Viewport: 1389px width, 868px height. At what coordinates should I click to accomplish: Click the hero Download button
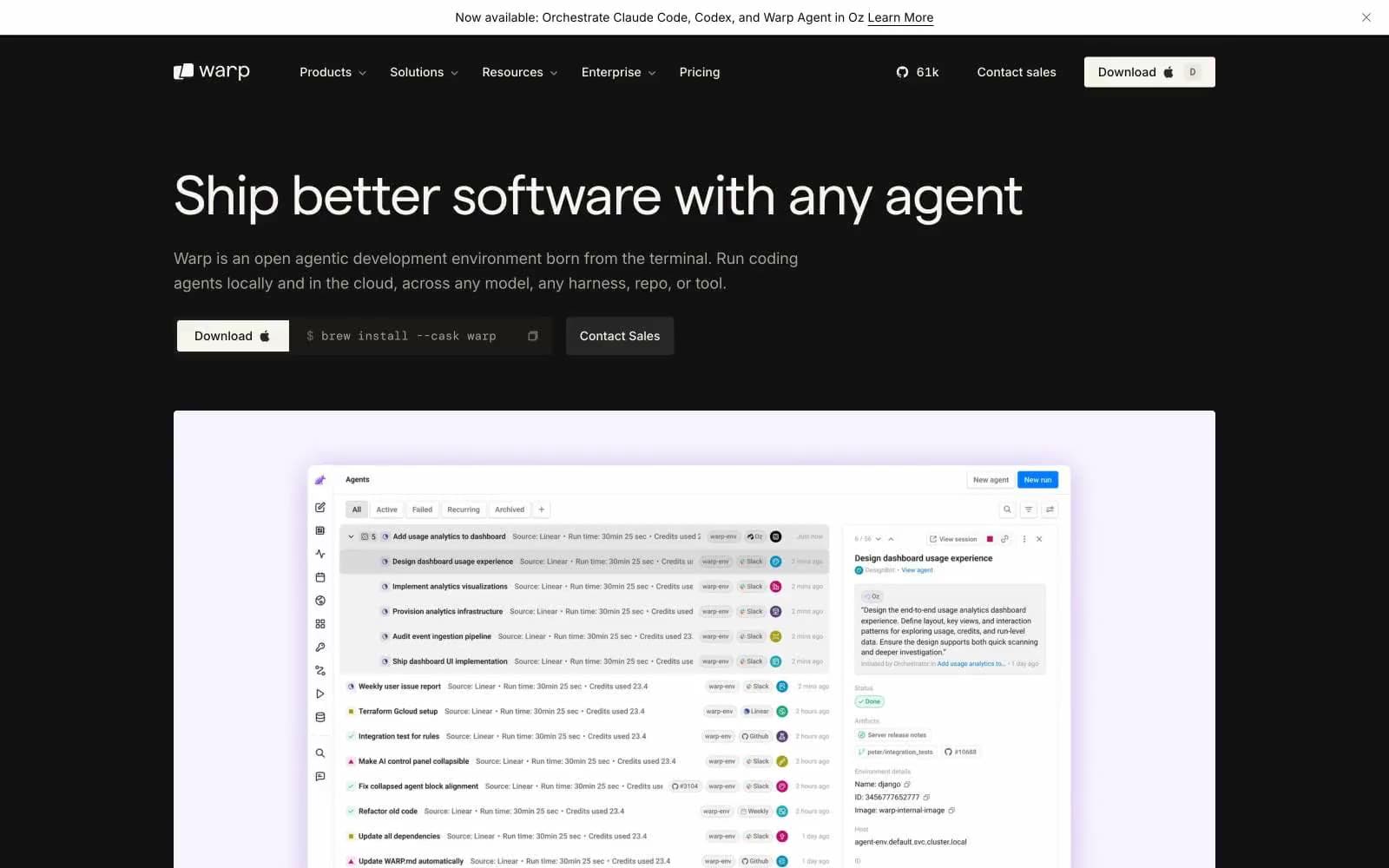233,336
